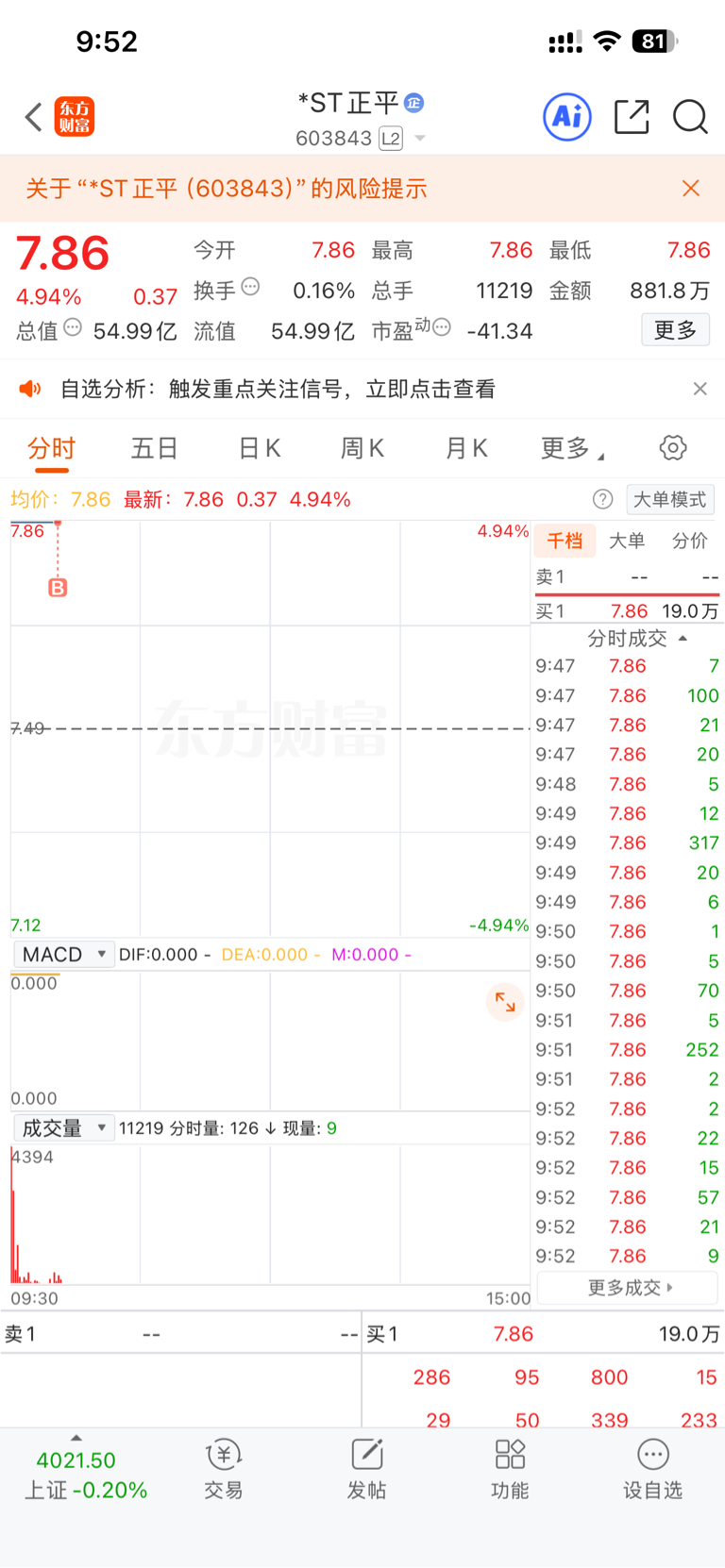Open the chart settings gear icon
The height and width of the screenshot is (1568, 725).
tap(673, 448)
